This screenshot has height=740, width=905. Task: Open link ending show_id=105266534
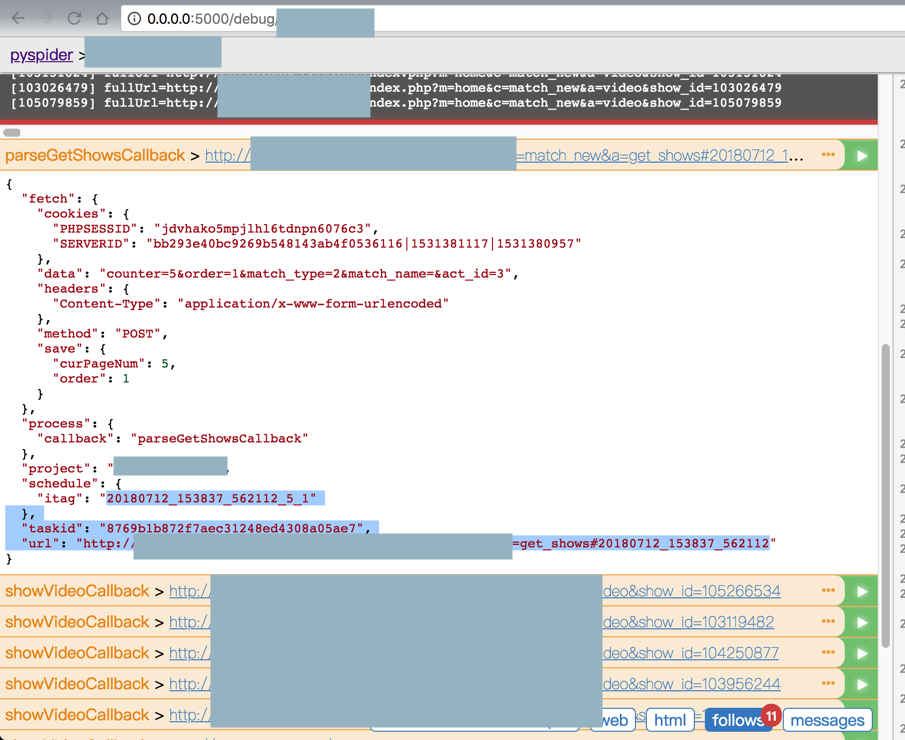coord(474,591)
